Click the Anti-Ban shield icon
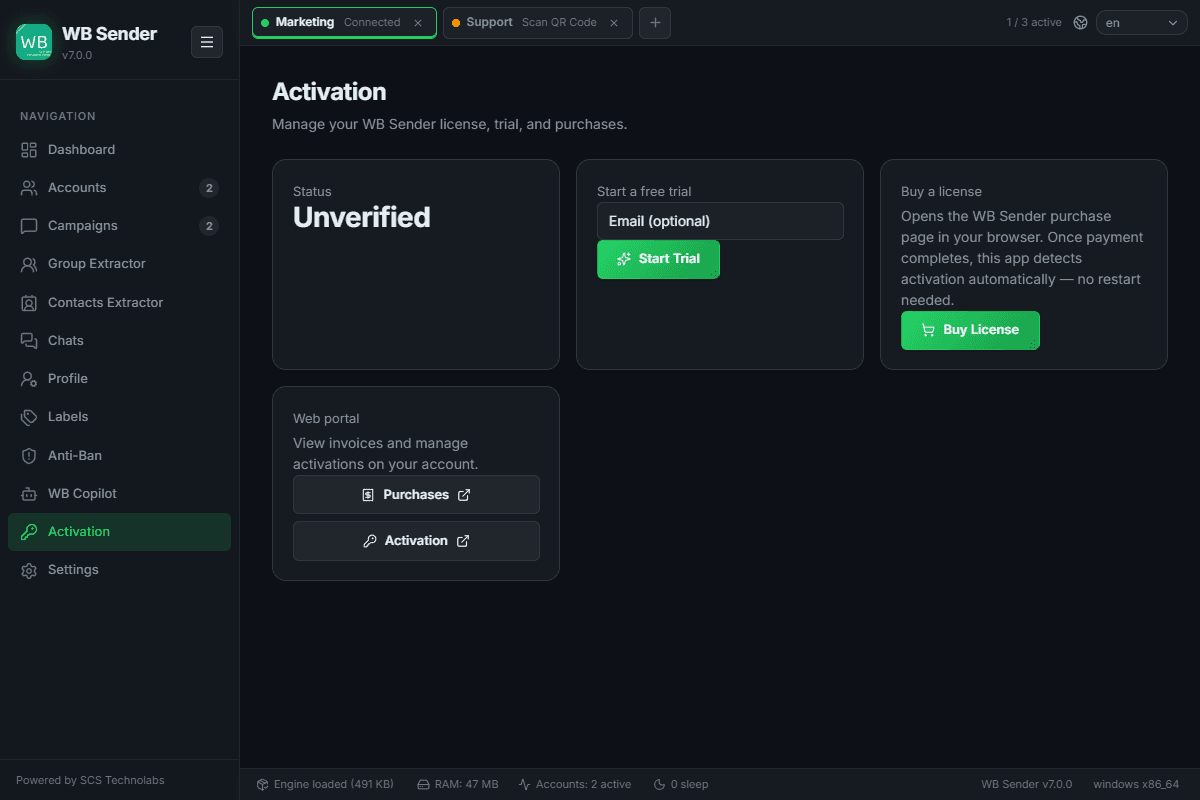The image size is (1200, 800). click(x=29, y=456)
